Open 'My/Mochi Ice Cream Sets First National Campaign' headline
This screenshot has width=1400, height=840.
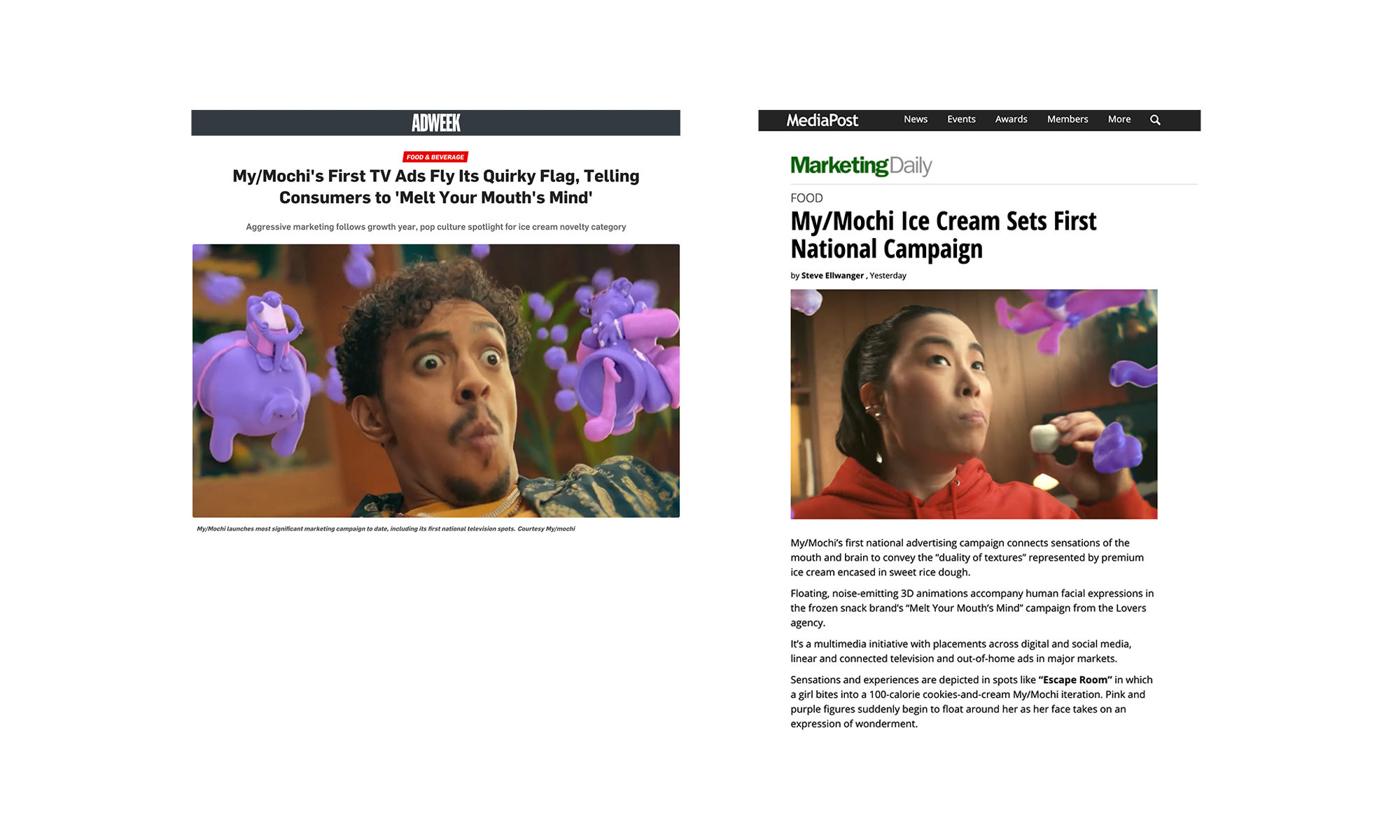pyautogui.click(x=943, y=234)
